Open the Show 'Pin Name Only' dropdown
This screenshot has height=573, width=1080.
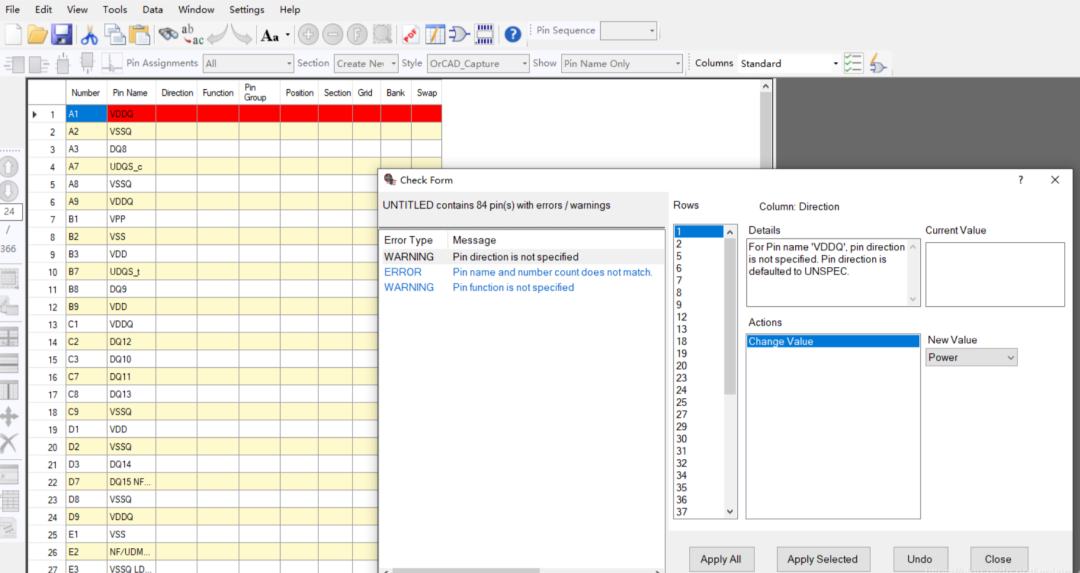622,63
